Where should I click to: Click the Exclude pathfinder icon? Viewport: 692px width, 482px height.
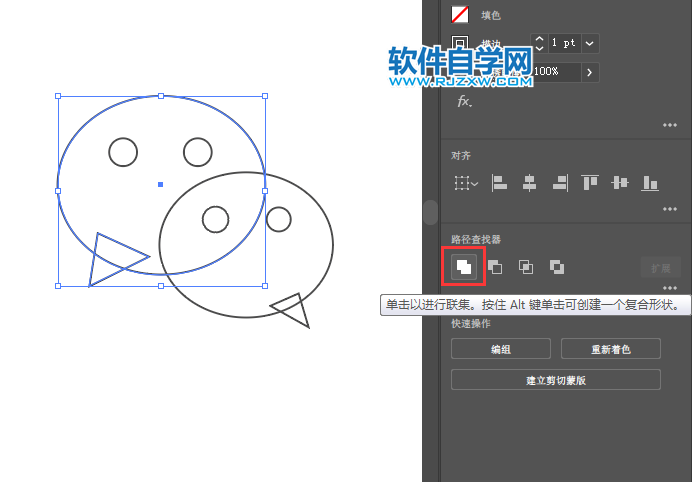[x=557, y=267]
